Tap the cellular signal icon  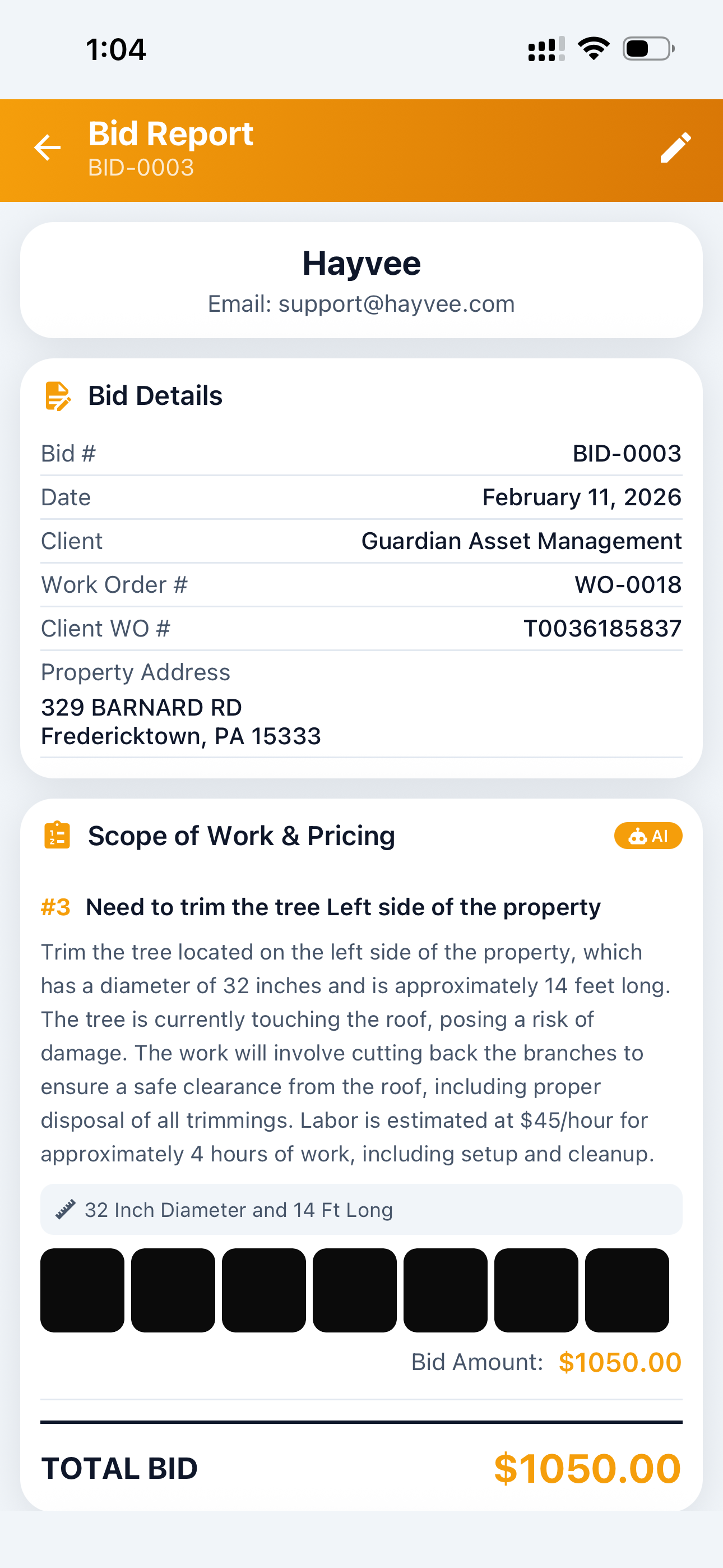[x=546, y=49]
